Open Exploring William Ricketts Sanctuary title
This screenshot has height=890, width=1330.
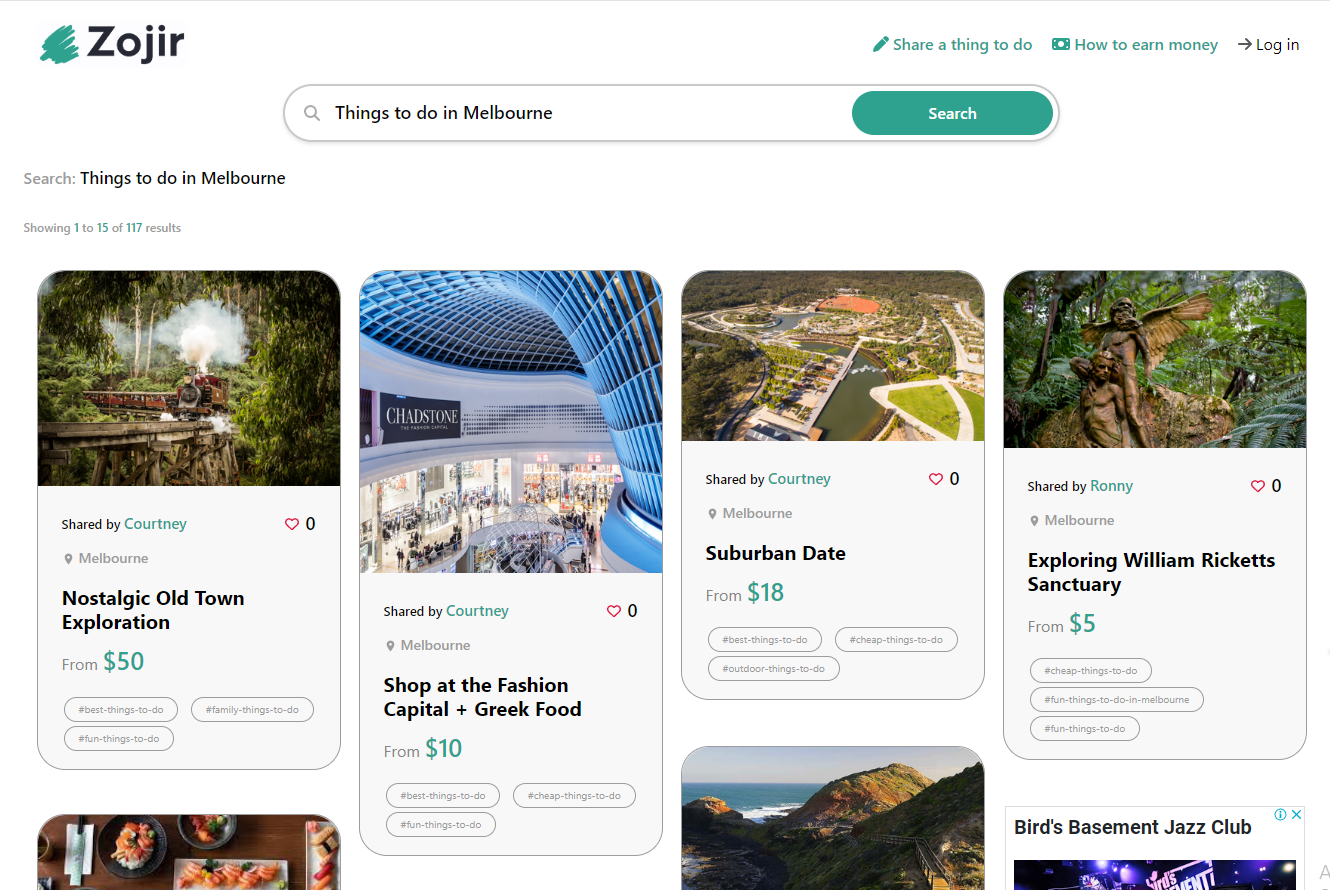1151,572
